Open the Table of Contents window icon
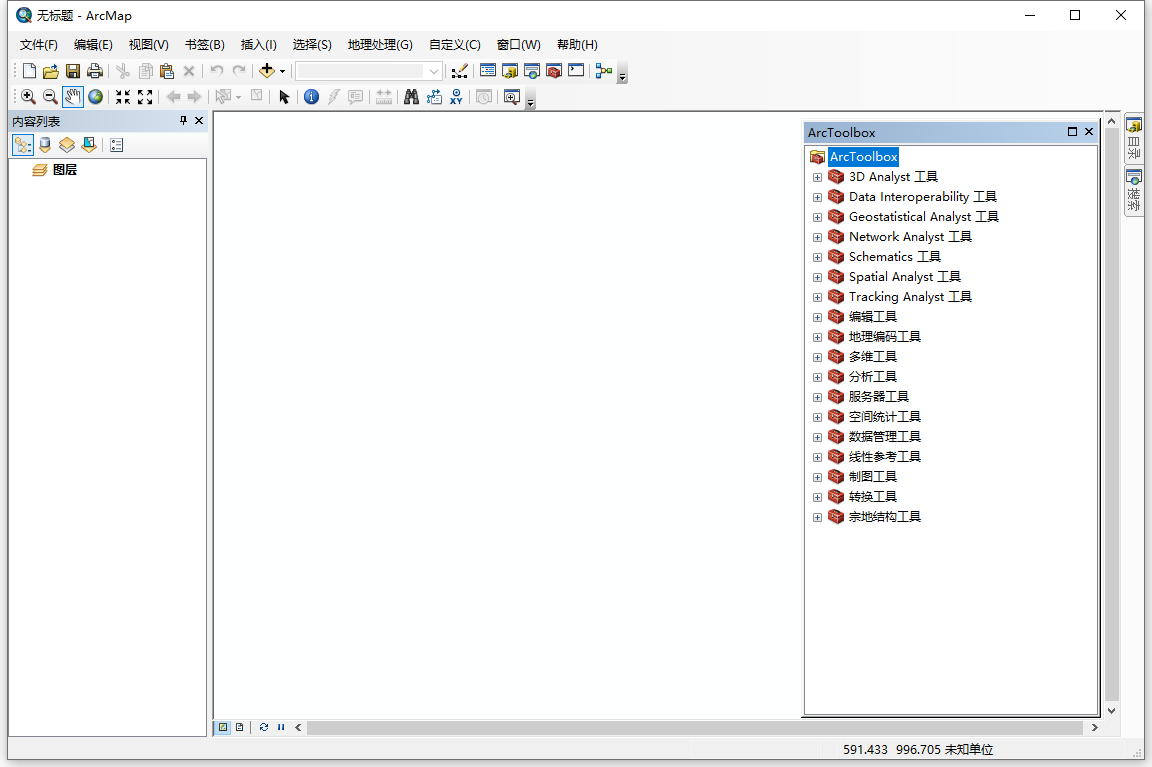The image size is (1152, 767). (488, 71)
